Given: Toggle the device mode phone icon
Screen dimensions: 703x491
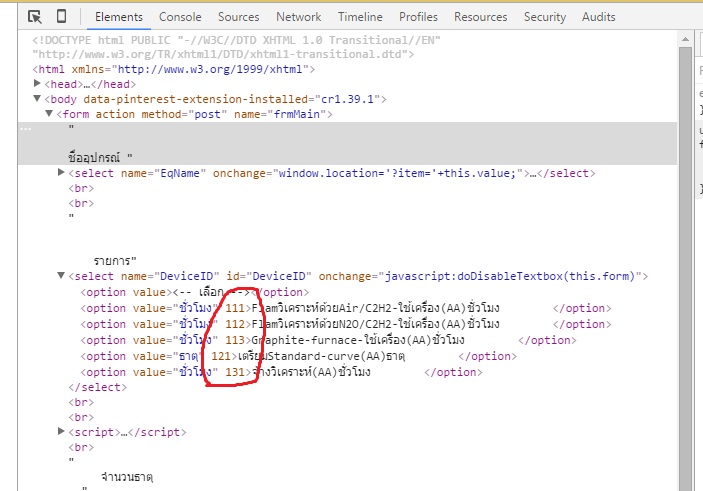Looking at the screenshot, I should coord(61,17).
